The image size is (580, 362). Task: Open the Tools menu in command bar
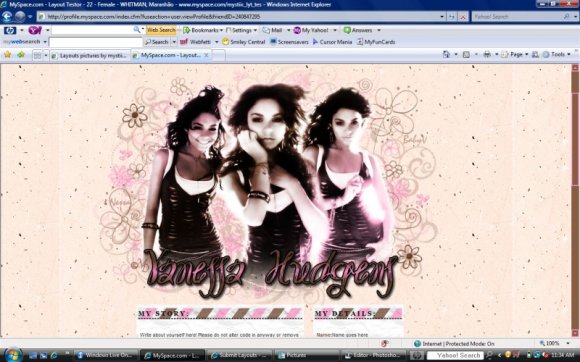556,54
